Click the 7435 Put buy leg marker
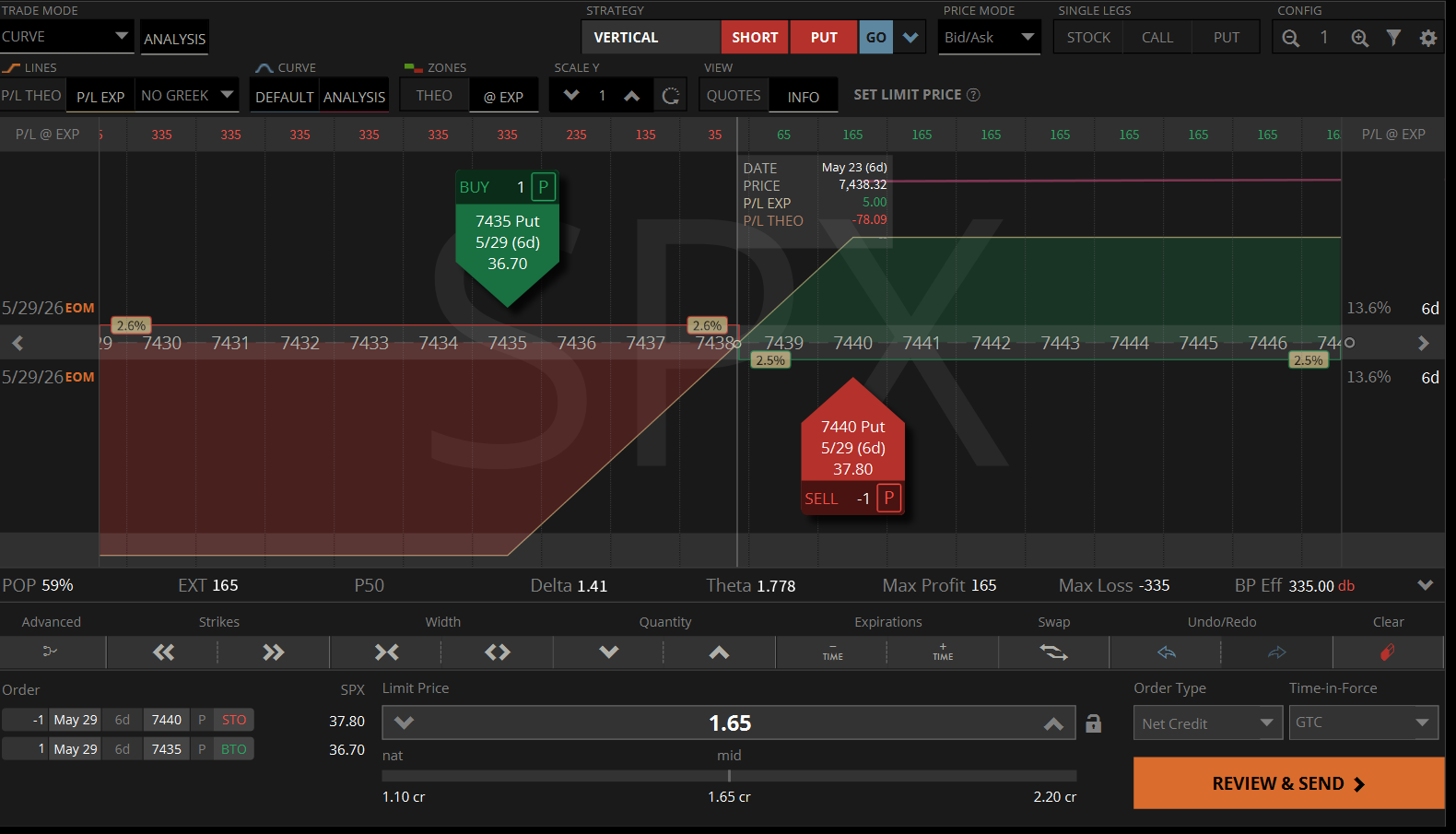Viewport: 1456px width, 834px height. coord(508,238)
